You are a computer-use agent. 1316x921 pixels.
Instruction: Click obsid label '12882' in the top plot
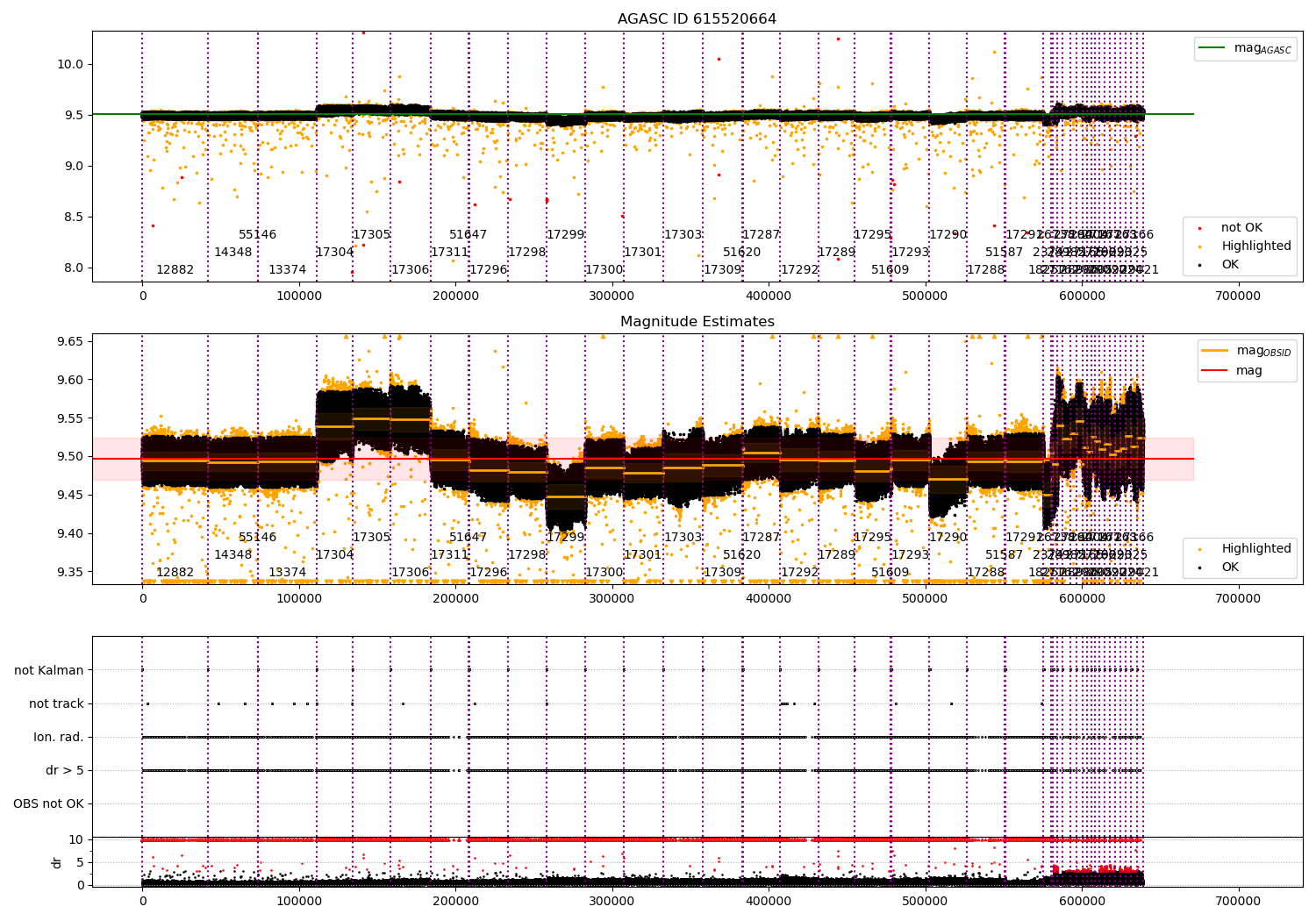(175, 270)
